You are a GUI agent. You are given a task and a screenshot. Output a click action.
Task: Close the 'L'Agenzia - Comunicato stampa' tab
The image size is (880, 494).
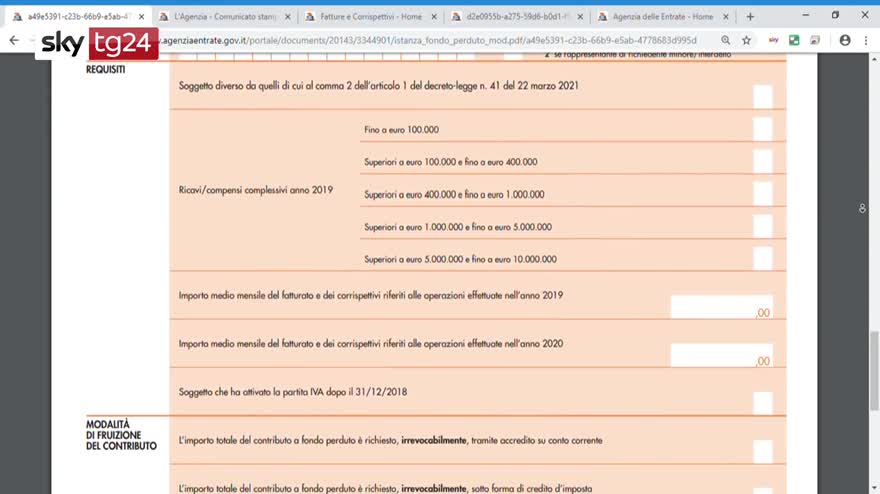pos(285,17)
